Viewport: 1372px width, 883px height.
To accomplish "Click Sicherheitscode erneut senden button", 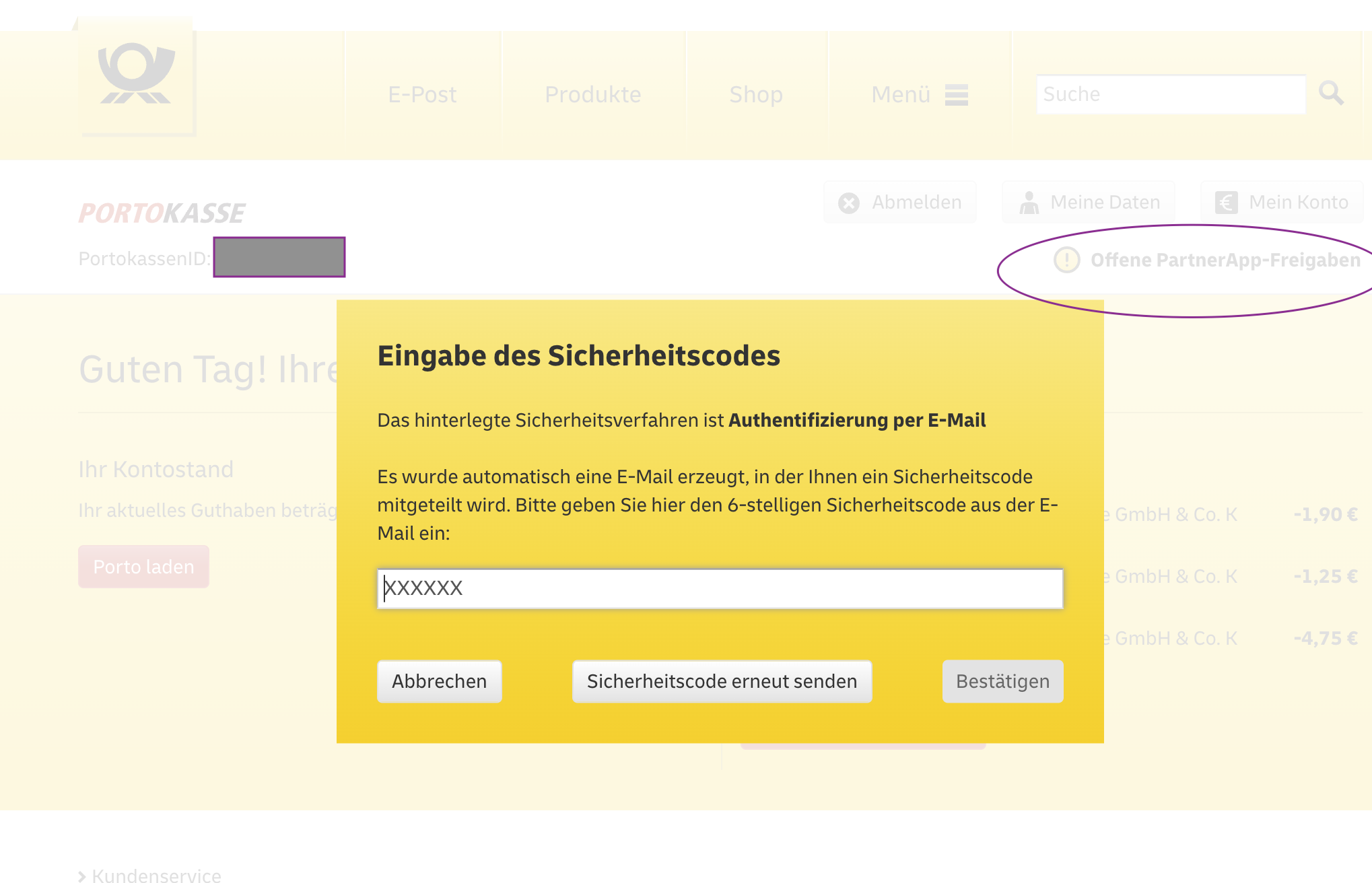I will 722,681.
